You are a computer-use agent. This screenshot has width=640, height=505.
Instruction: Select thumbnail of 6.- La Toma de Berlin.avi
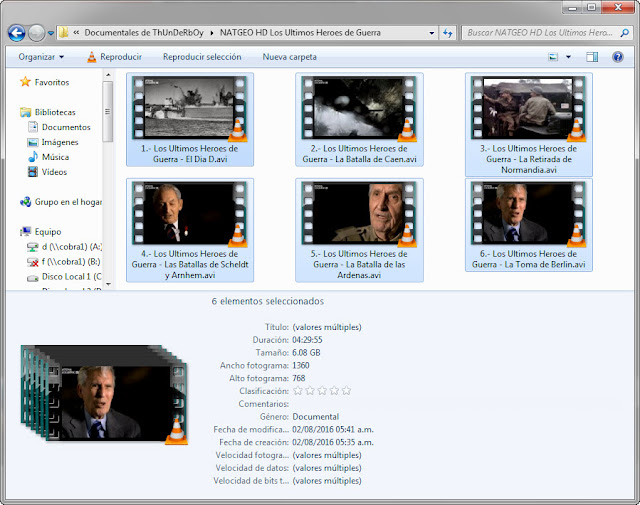[x=528, y=213]
